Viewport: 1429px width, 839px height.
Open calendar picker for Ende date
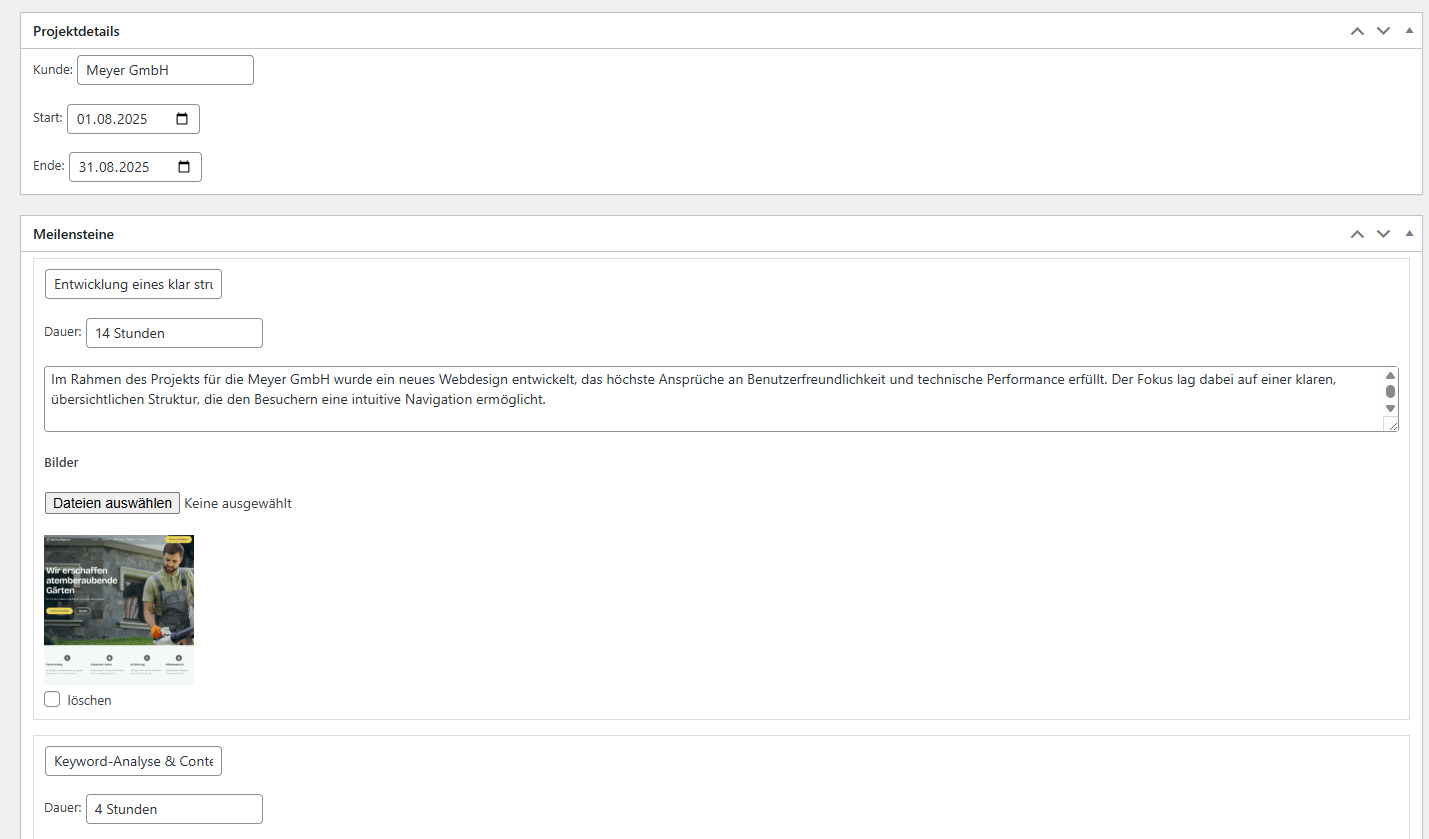[x=184, y=167]
